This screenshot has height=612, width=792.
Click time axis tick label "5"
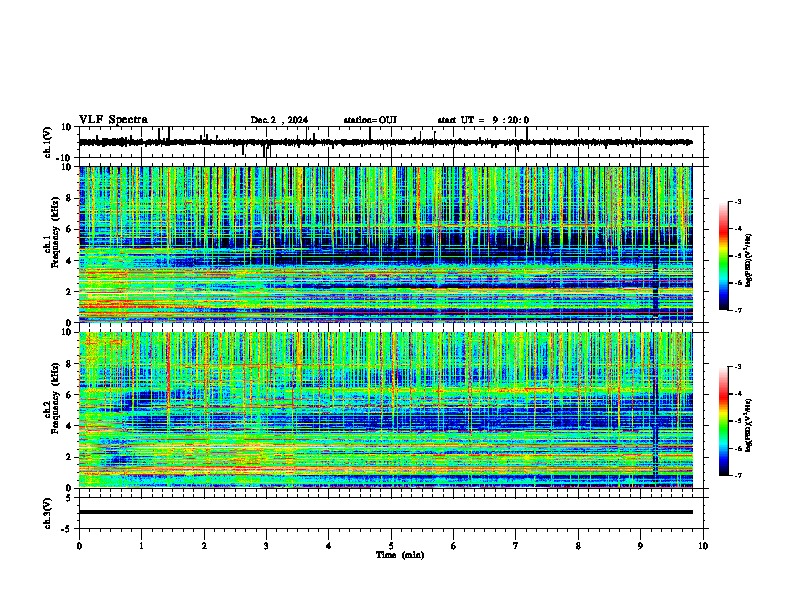391,546
